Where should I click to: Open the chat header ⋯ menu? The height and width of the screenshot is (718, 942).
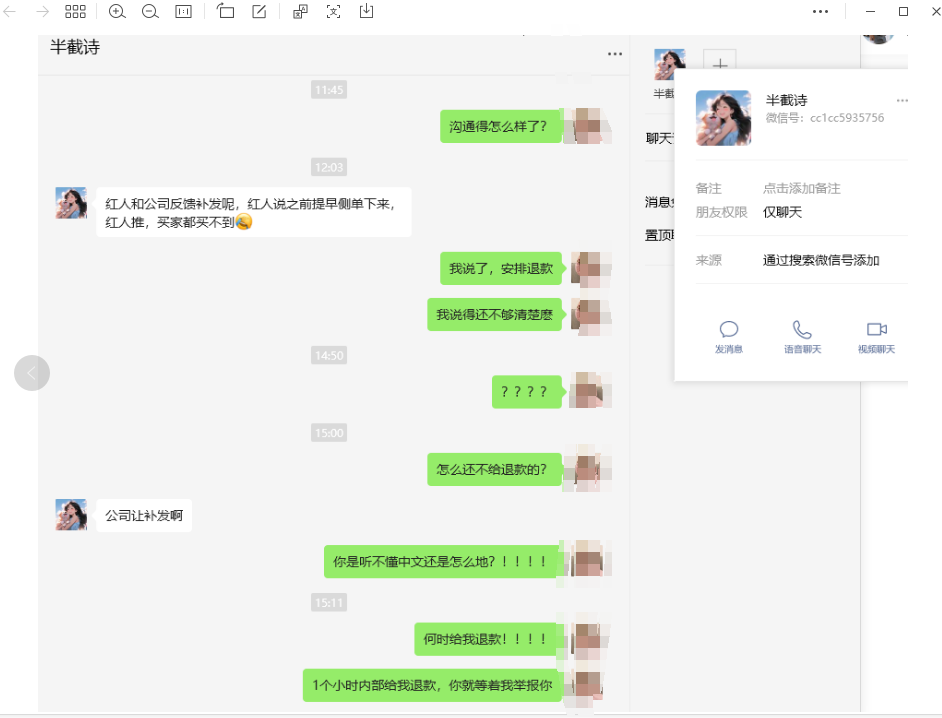615,54
